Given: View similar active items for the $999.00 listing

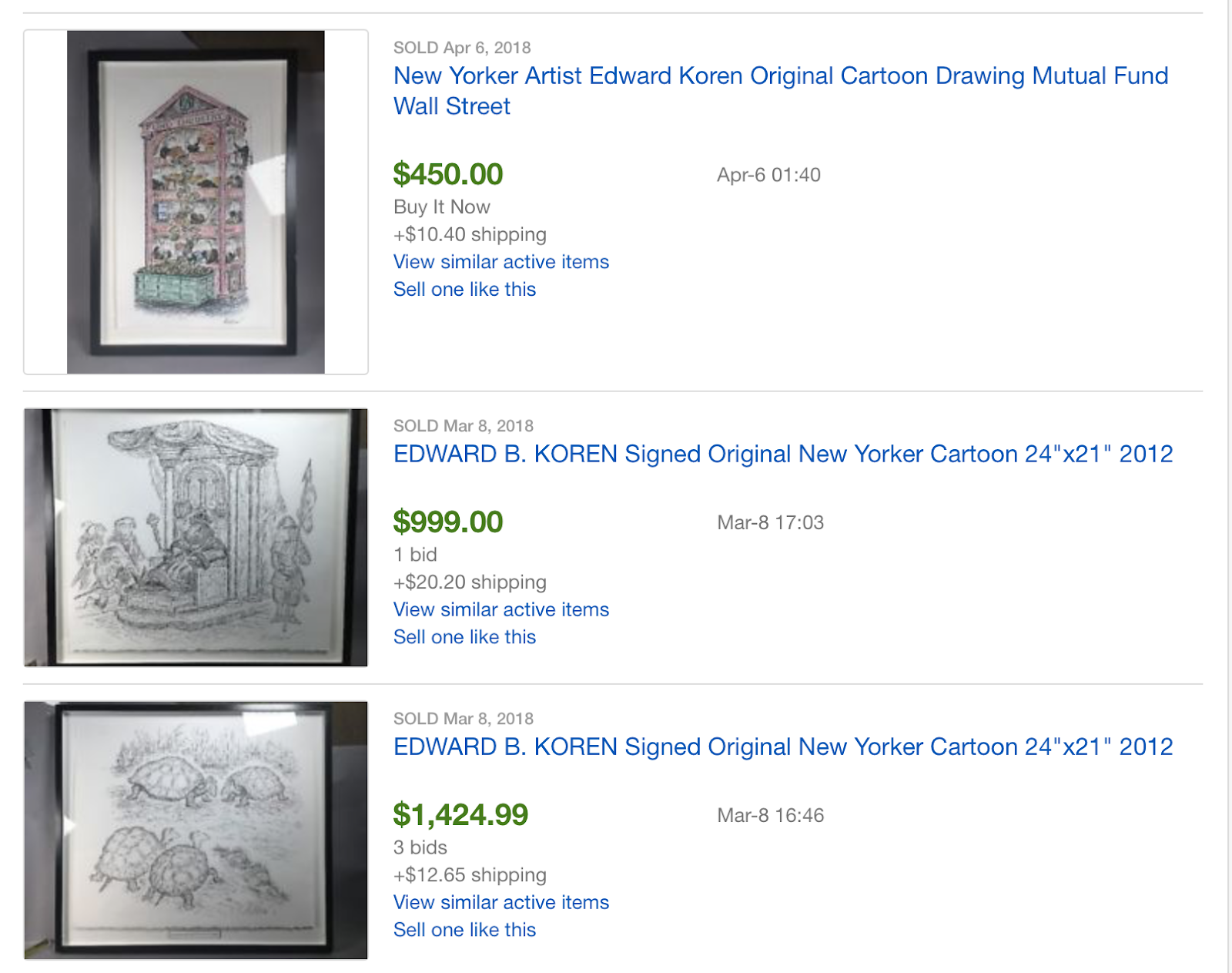Looking at the screenshot, I should click(500, 609).
